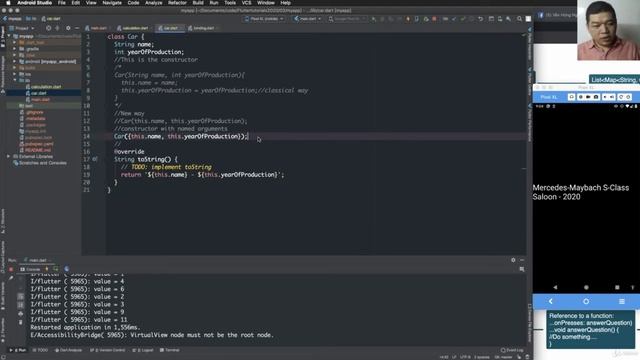Expand the ios folder
Image resolution: width=640 pixels, height=360 pixels.
(15, 74)
